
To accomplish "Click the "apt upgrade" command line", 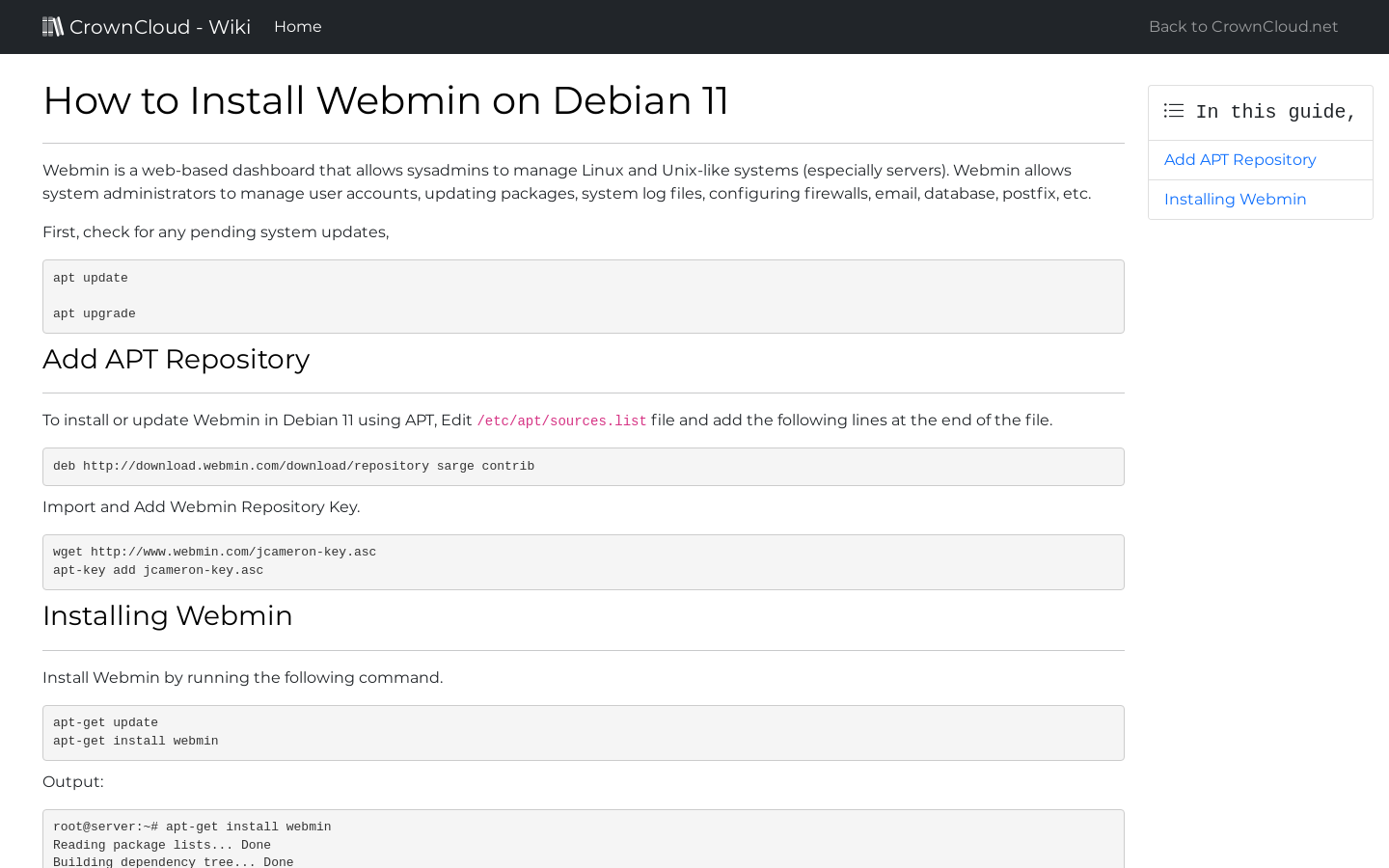I will pyautogui.click(x=95, y=314).
